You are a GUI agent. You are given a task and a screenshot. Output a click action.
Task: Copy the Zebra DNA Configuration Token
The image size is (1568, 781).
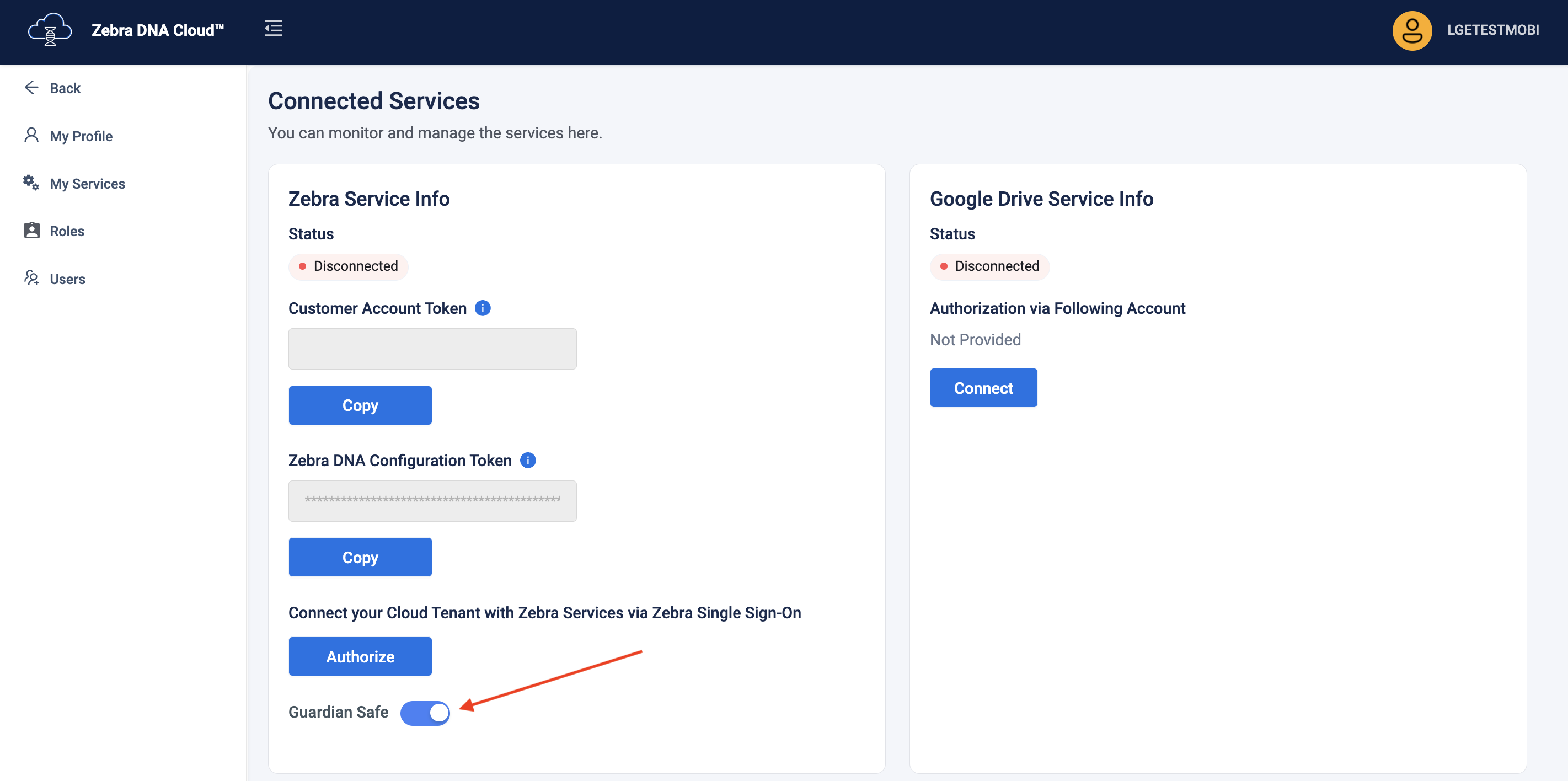pyautogui.click(x=360, y=557)
